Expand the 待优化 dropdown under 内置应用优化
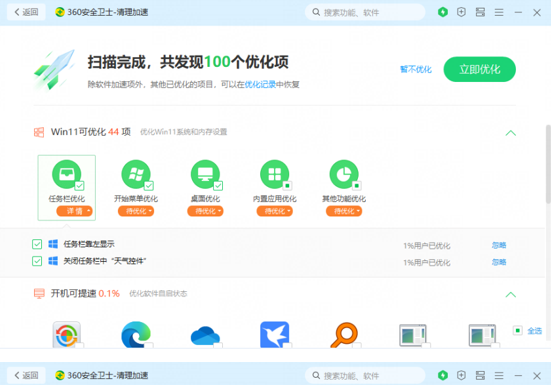The width and height of the screenshot is (551, 385). pos(274,211)
